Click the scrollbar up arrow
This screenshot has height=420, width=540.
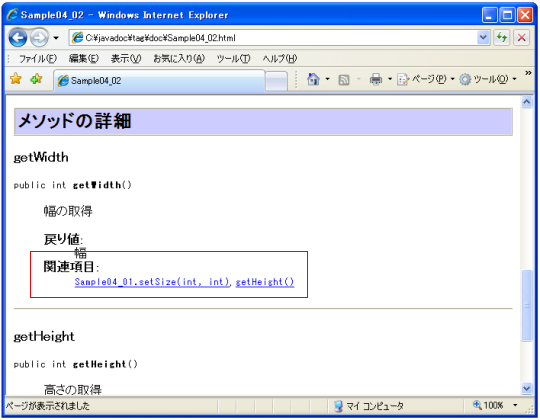(x=527, y=102)
